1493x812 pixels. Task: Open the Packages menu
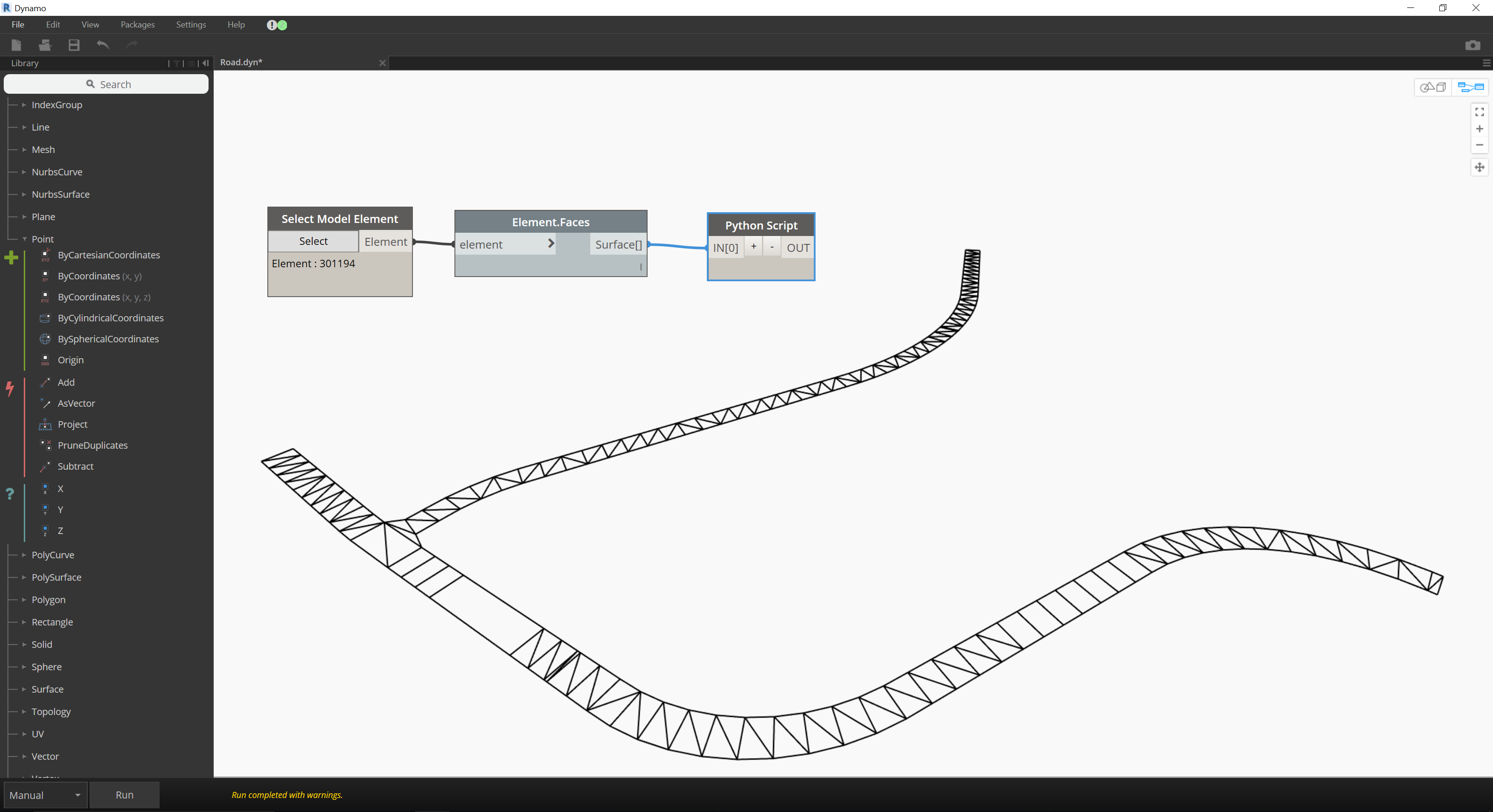(x=137, y=24)
